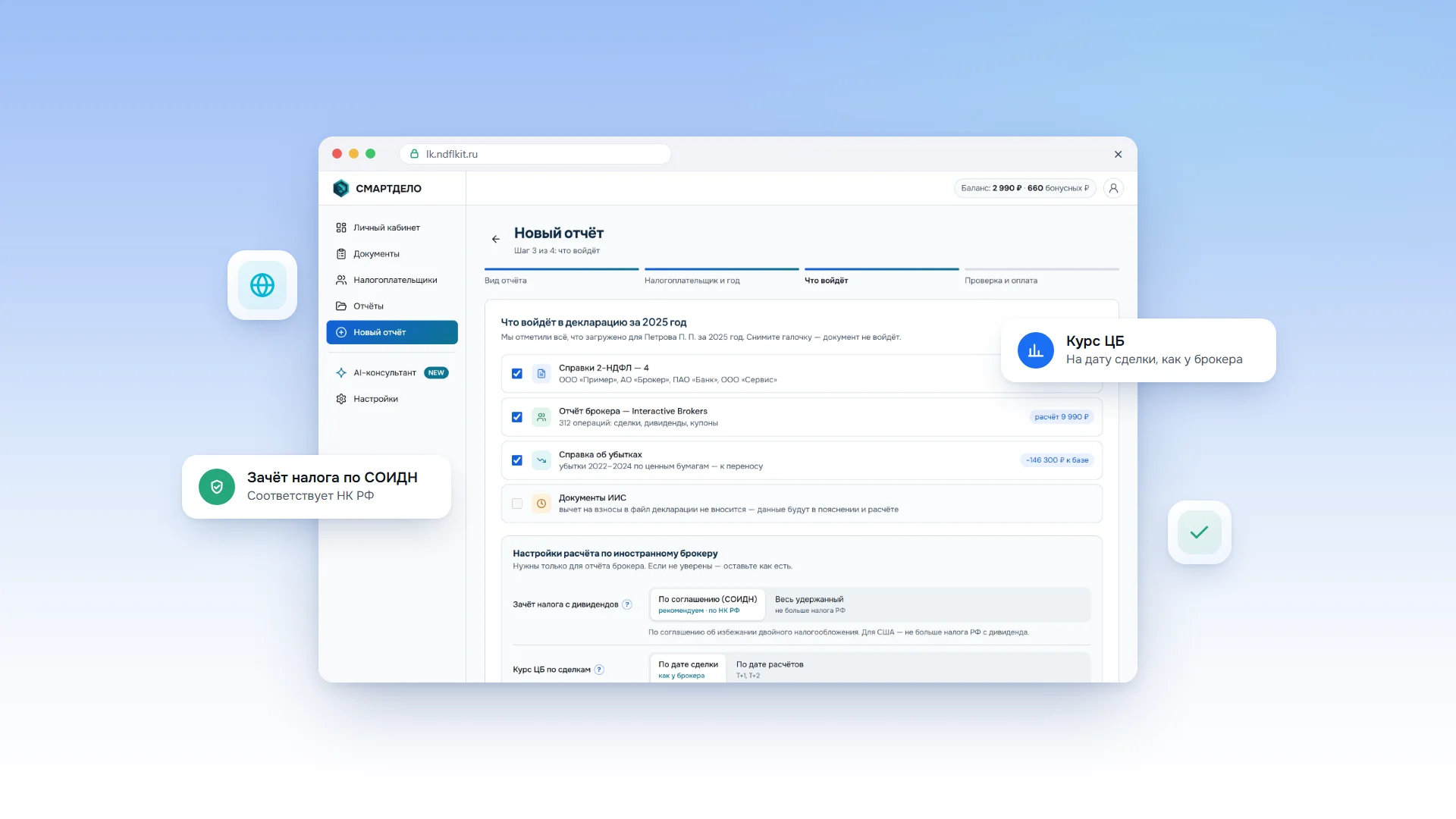Click the green shield icon on СОИДН card
Screen dimensions: 1456x819
(x=217, y=487)
